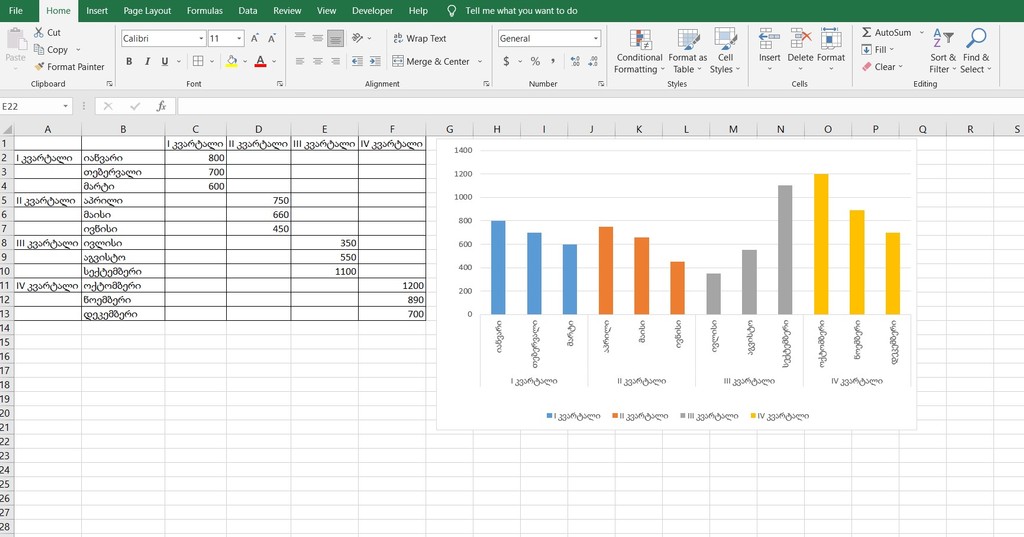The image size is (1024, 537).
Task: Click the Paste clipboard icon
Action: tap(16, 39)
